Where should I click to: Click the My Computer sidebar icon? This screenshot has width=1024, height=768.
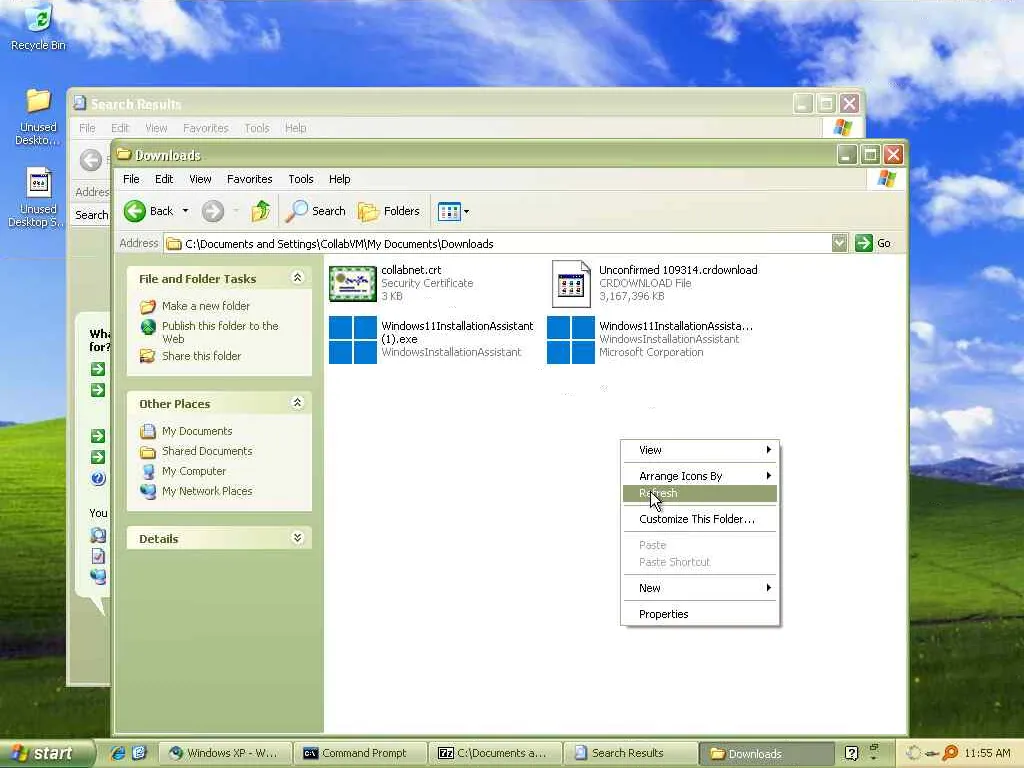[x=148, y=471]
